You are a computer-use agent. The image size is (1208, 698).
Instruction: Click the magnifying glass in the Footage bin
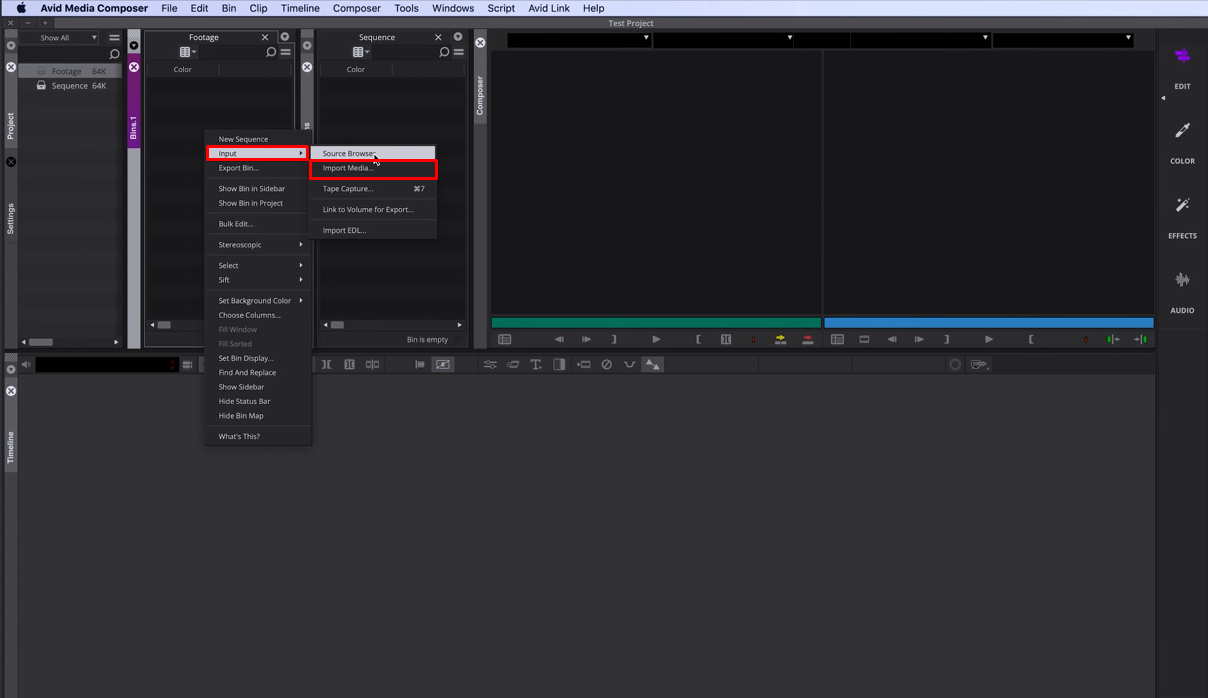coord(270,52)
